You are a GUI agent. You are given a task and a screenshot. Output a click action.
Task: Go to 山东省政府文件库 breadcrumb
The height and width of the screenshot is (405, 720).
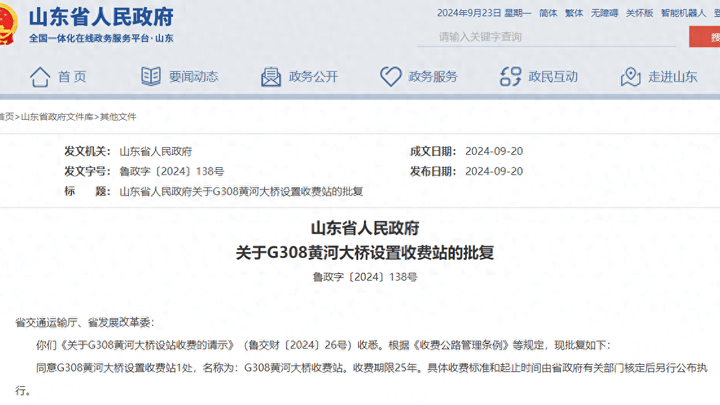click(x=57, y=117)
